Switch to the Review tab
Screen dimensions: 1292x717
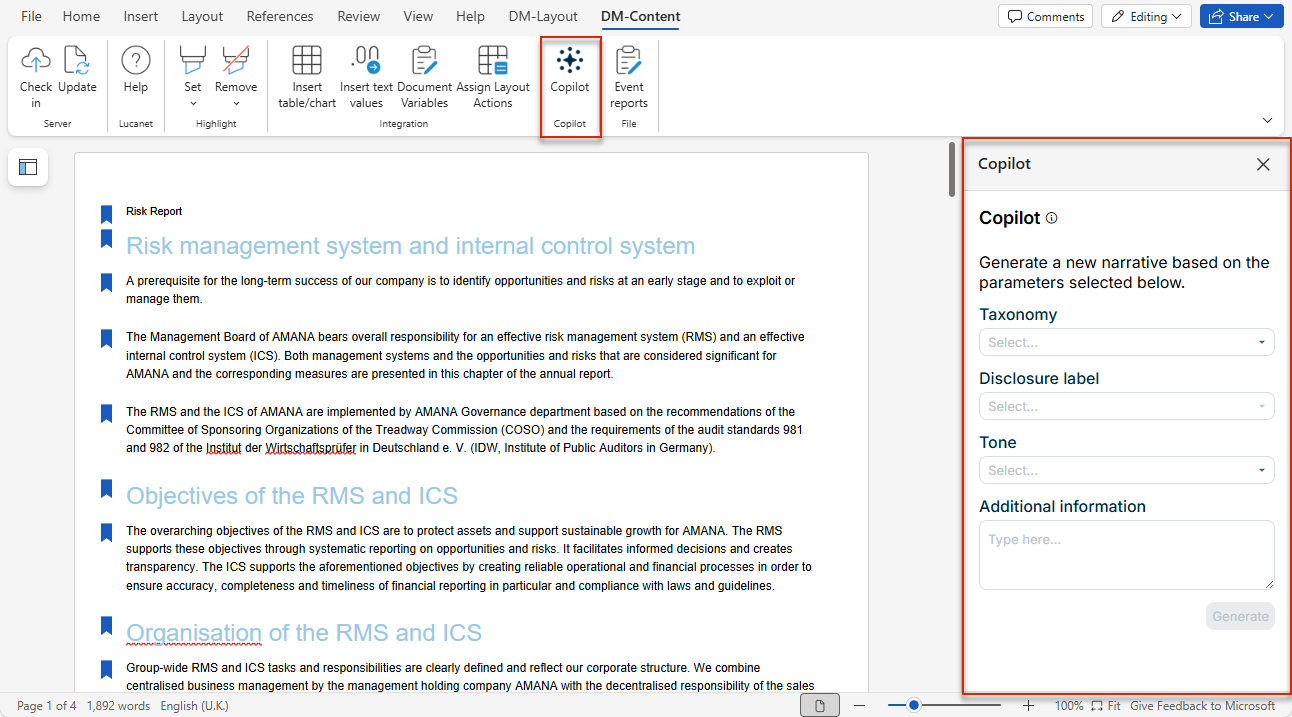[x=359, y=16]
